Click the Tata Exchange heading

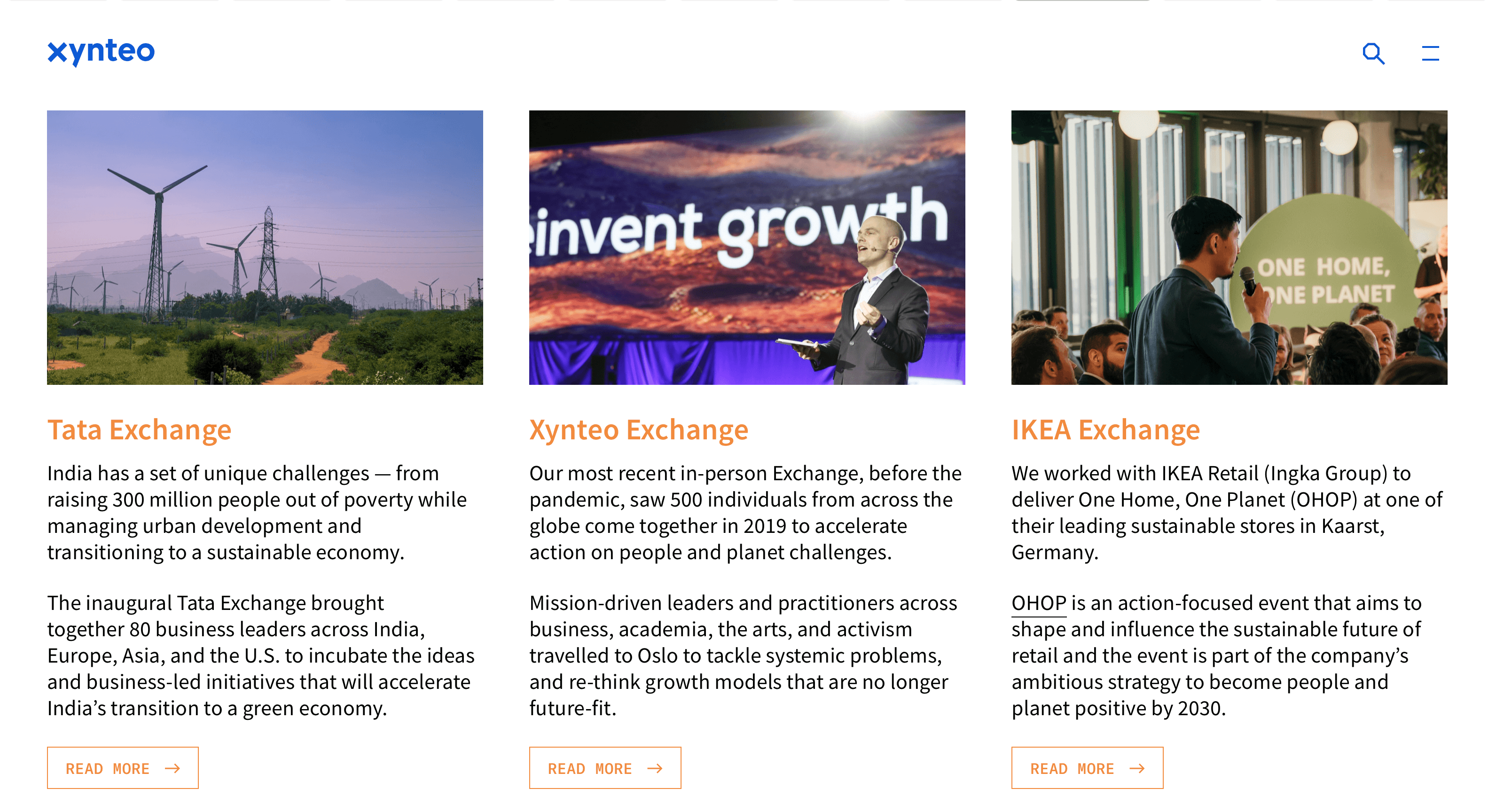[x=140, y=429]
